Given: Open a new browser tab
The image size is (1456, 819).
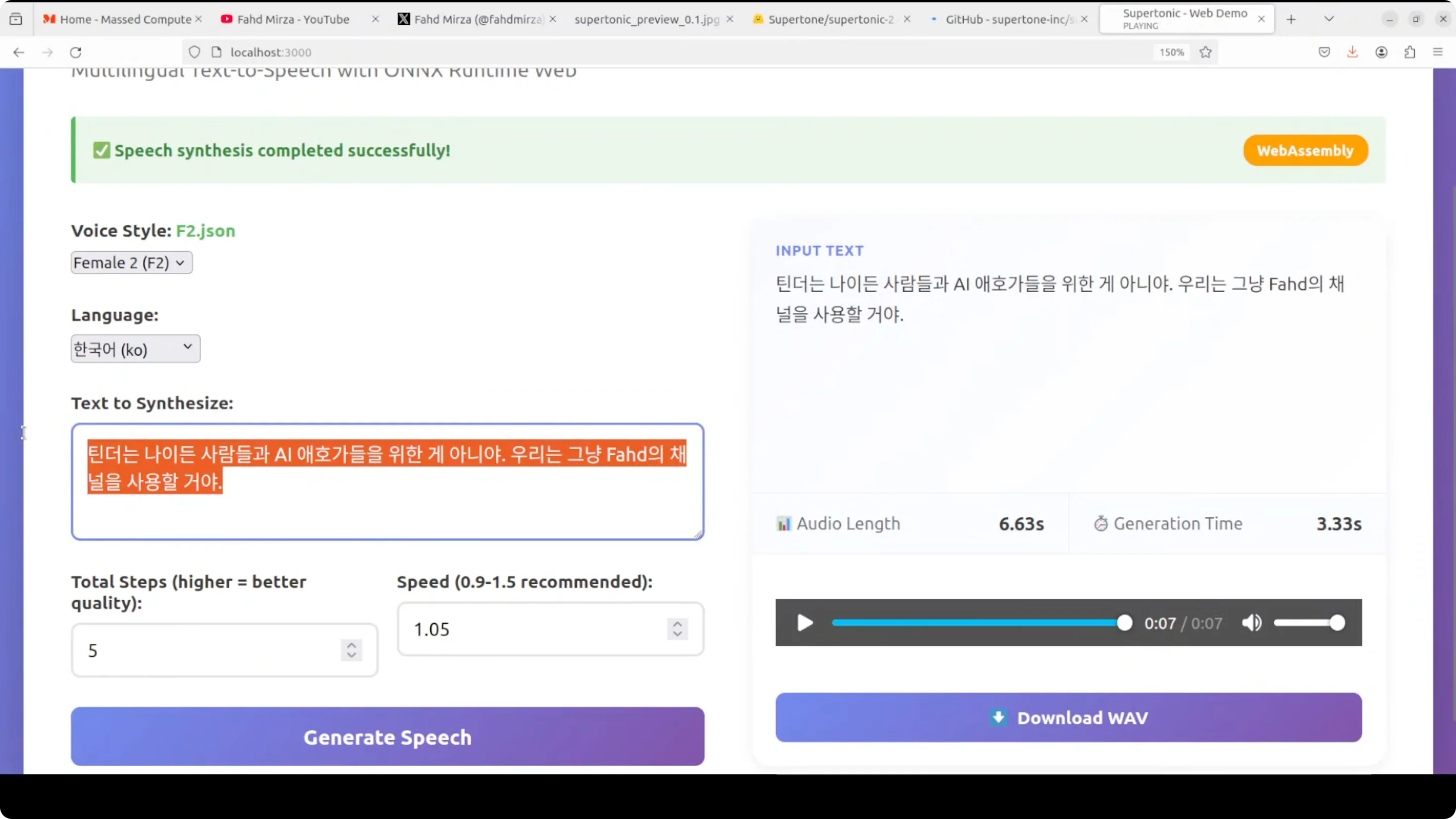Looking at the screenshot, I should [x=1291, y=20].
